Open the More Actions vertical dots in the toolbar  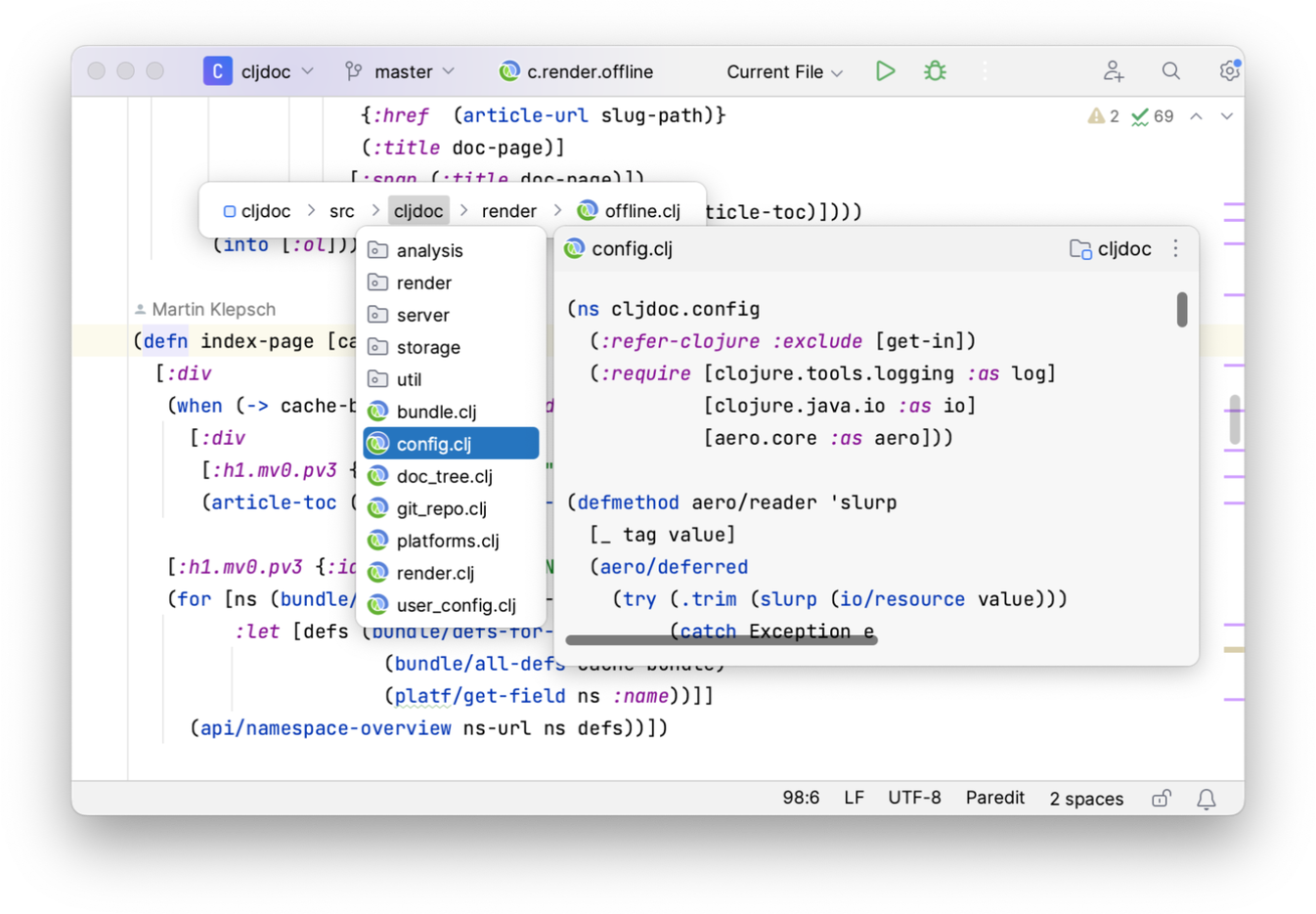click(985, 71)
